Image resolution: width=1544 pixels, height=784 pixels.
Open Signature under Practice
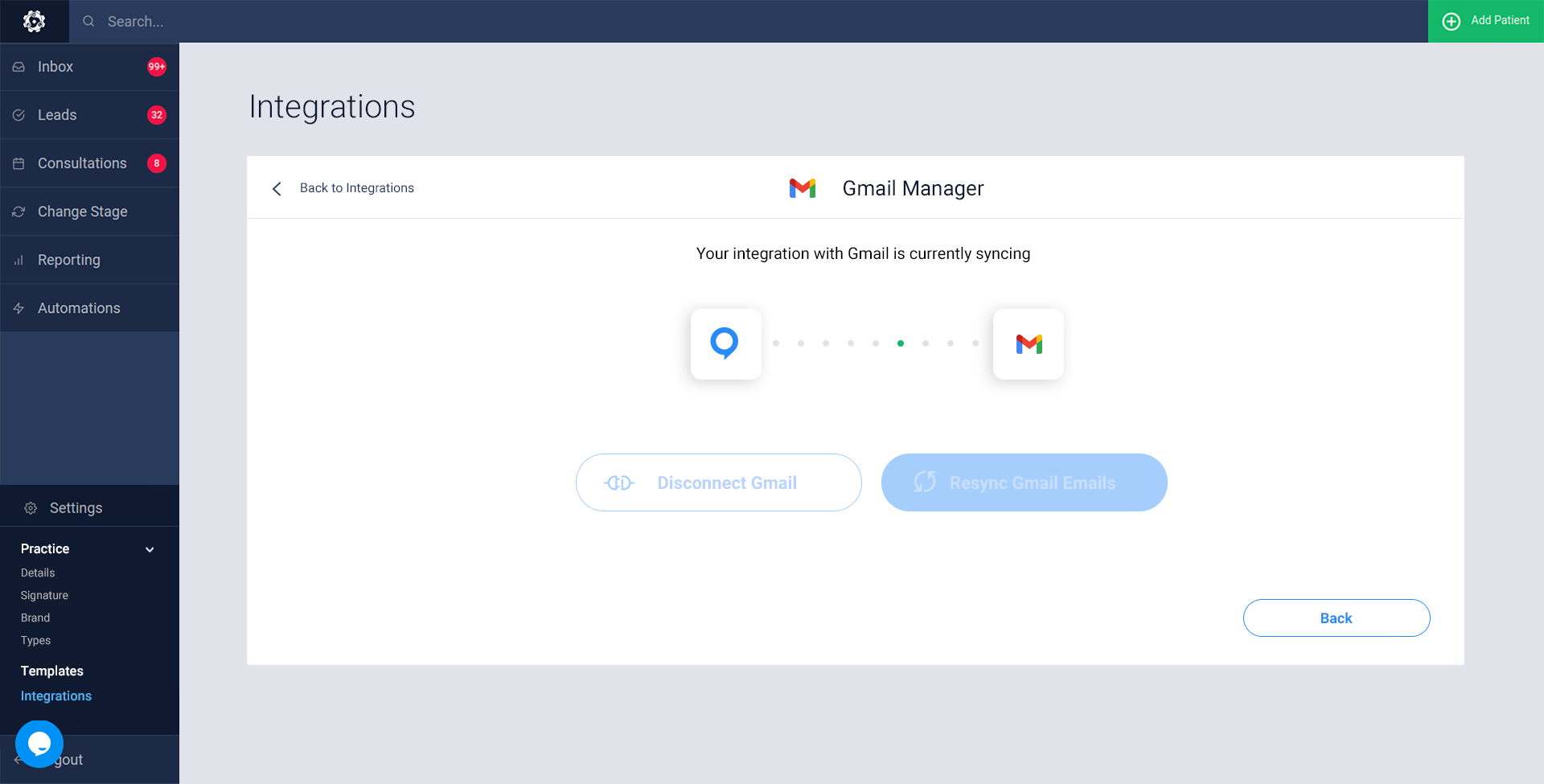coord(44,595)
